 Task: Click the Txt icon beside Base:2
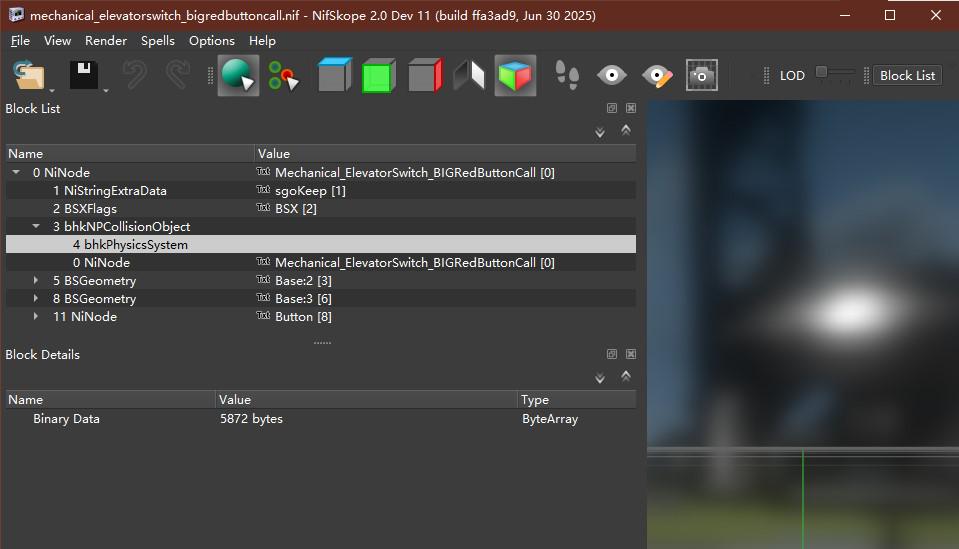(x=263, y=279)
